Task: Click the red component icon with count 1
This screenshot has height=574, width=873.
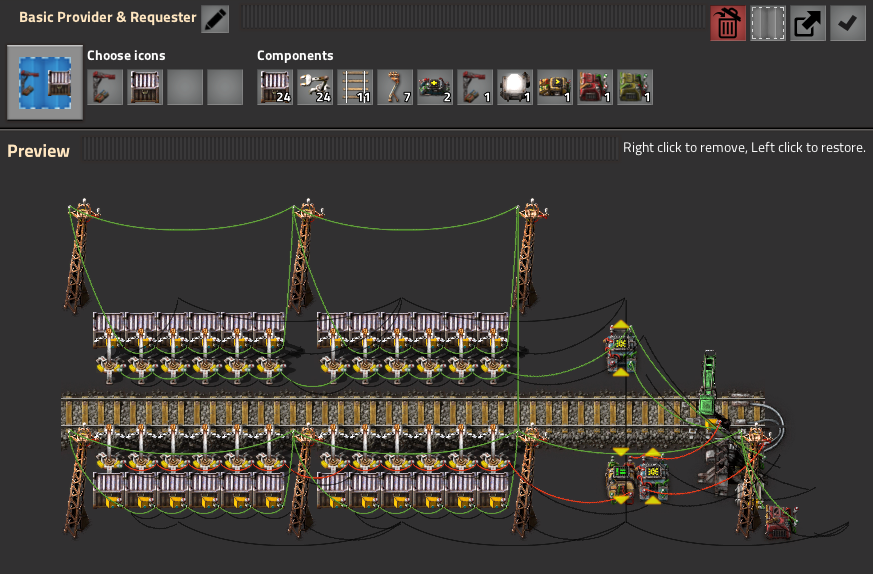Action: [595, 87]
